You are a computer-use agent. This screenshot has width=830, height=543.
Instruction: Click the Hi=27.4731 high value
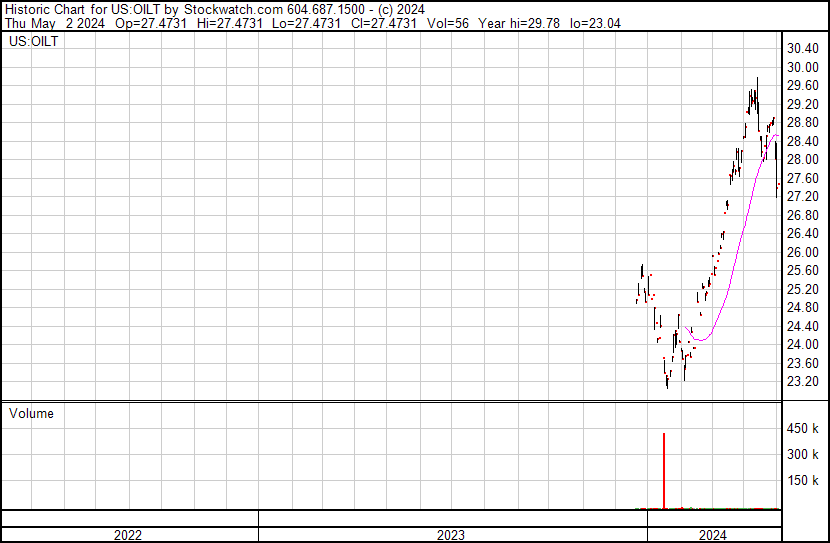[x=229, y=23]
